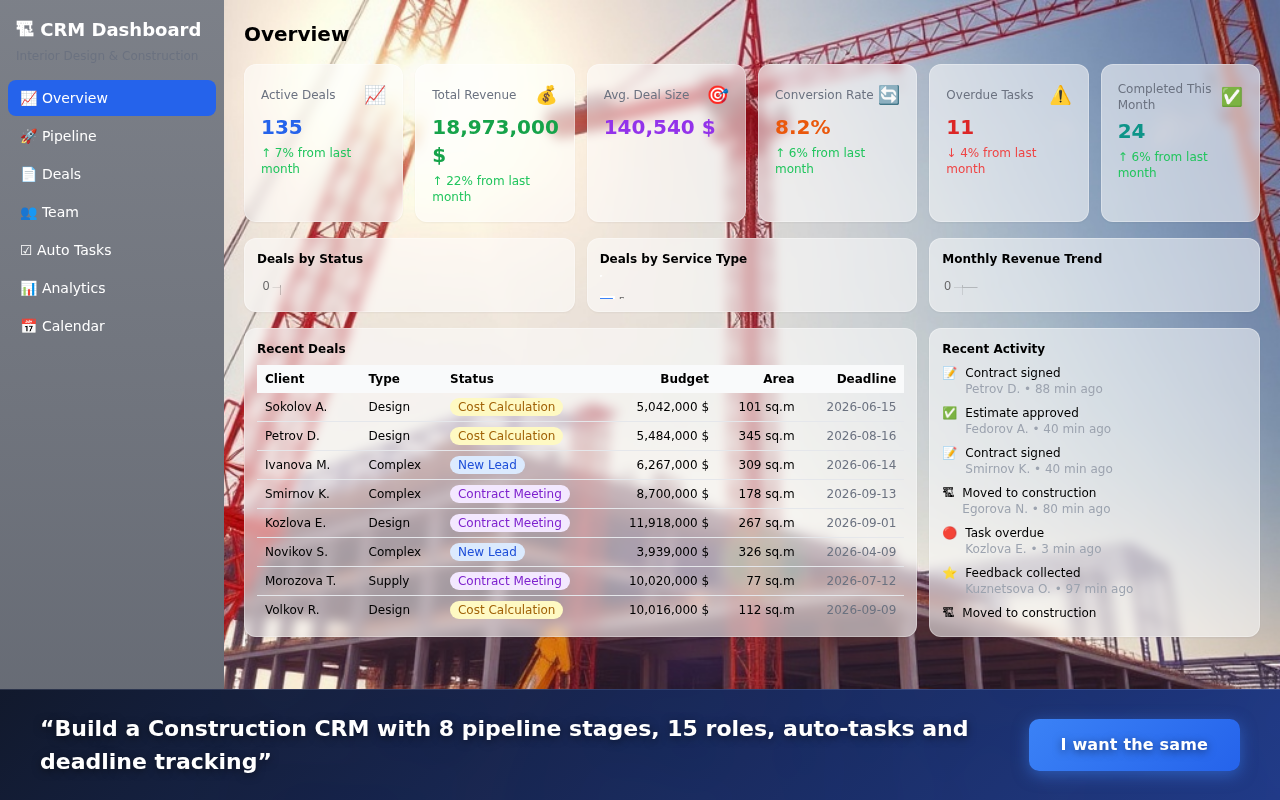Click the target icon on Avg. Deal Size
The image size is (1280, 800).
click(x=717, y=95)
